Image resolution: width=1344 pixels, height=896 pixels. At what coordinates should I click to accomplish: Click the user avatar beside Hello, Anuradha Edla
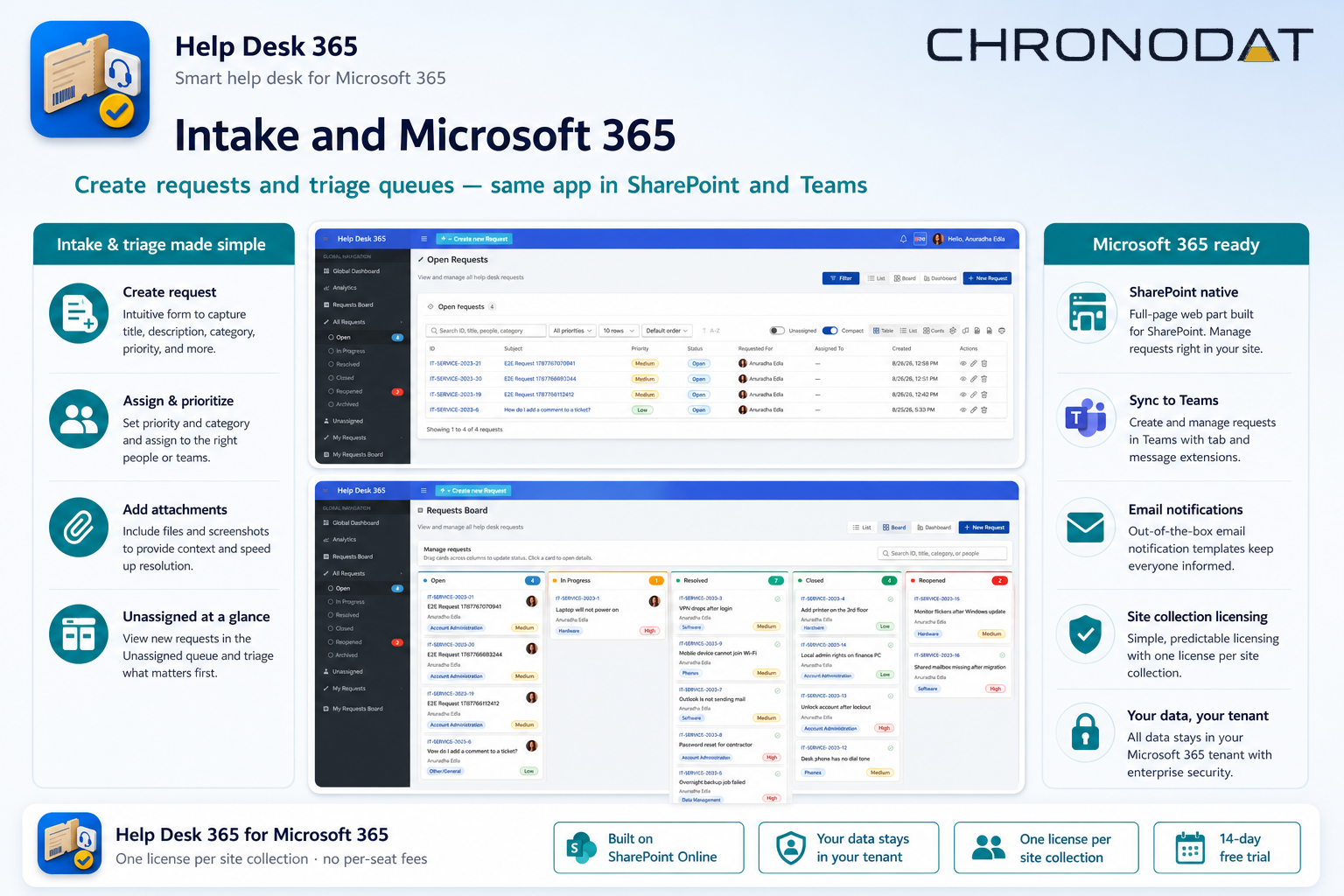pyautogui.click(x=938, y=239)
